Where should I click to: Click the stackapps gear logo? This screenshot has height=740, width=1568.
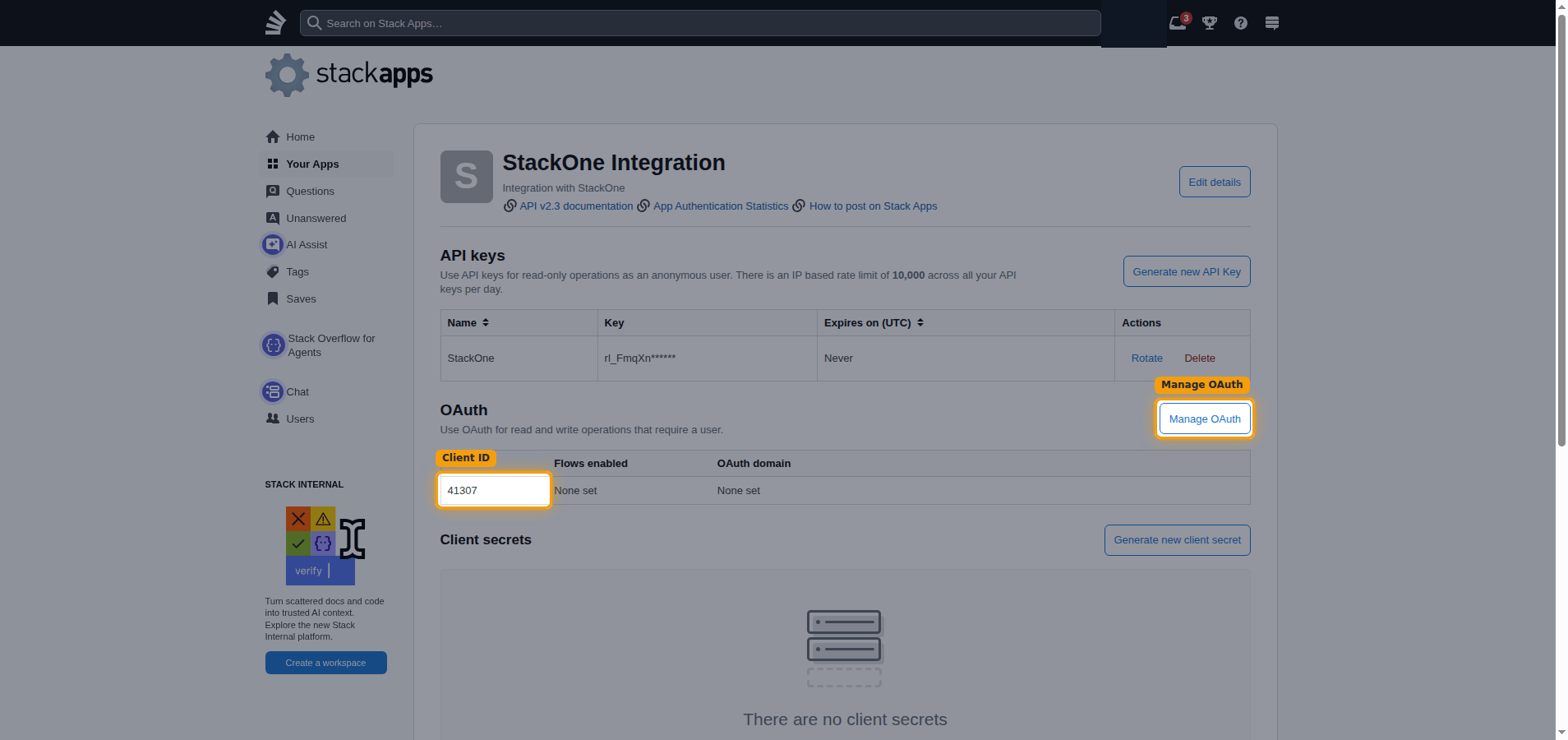287,75
